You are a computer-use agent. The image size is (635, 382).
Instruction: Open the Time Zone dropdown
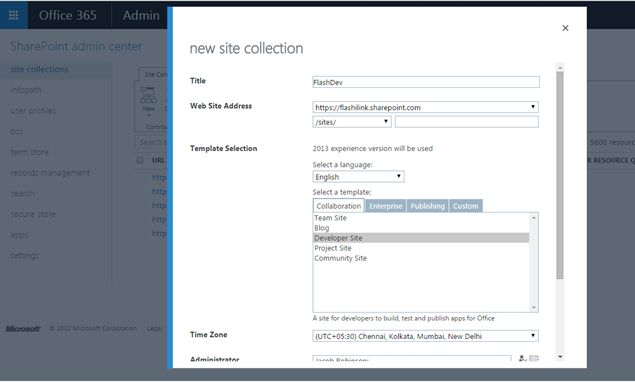(425, 336)
